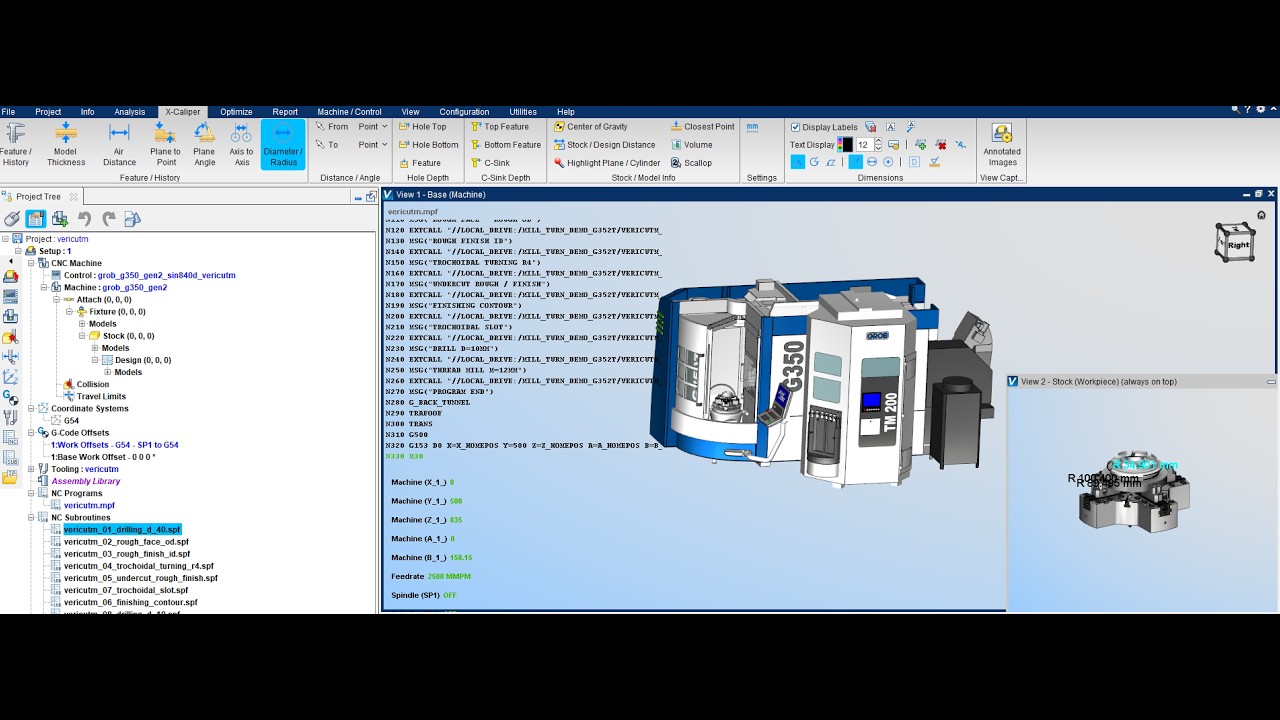Click the add dimension icon with green plus

[x=921, y=145]
